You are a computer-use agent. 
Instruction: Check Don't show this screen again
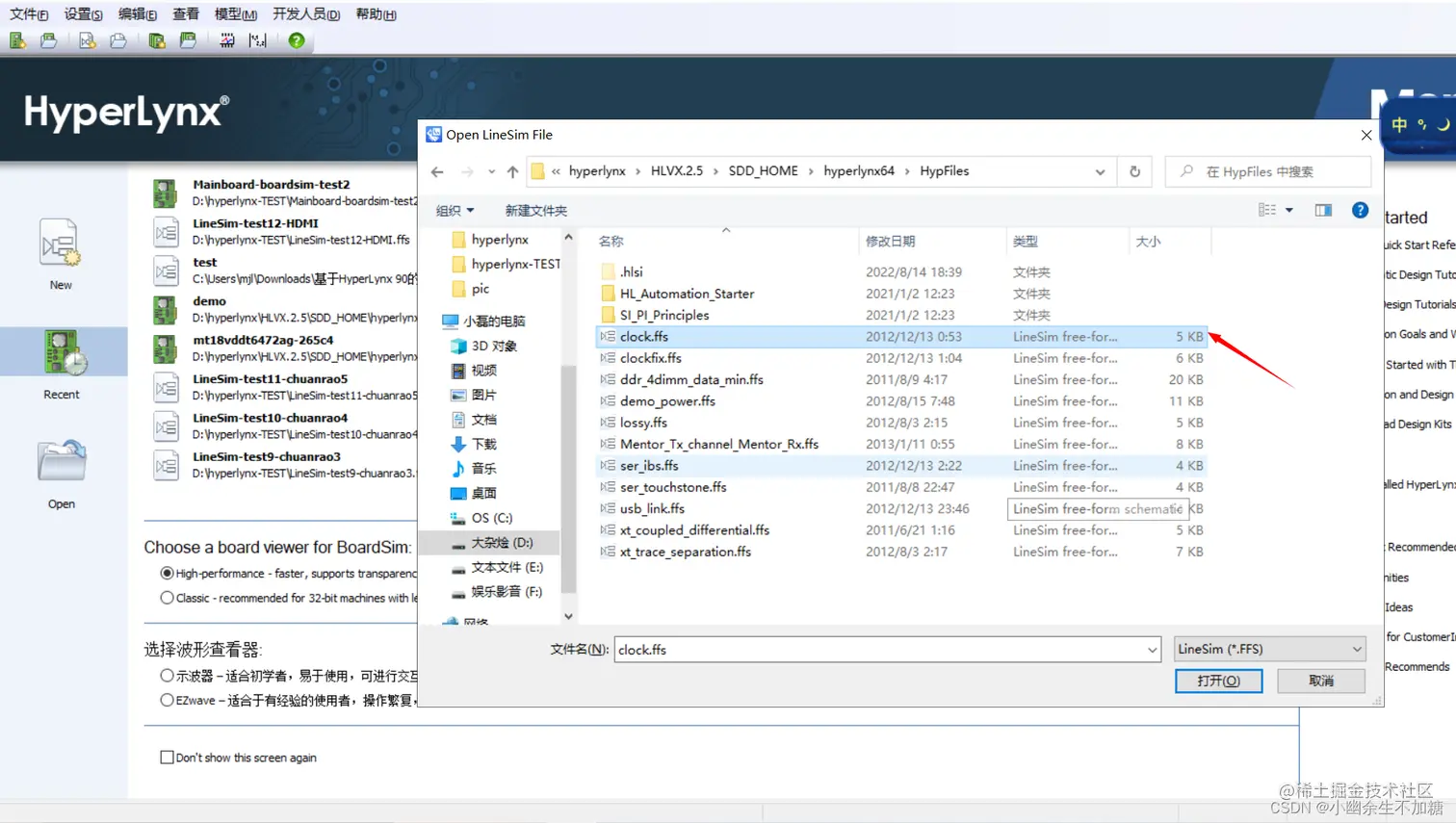pos(167,758)
